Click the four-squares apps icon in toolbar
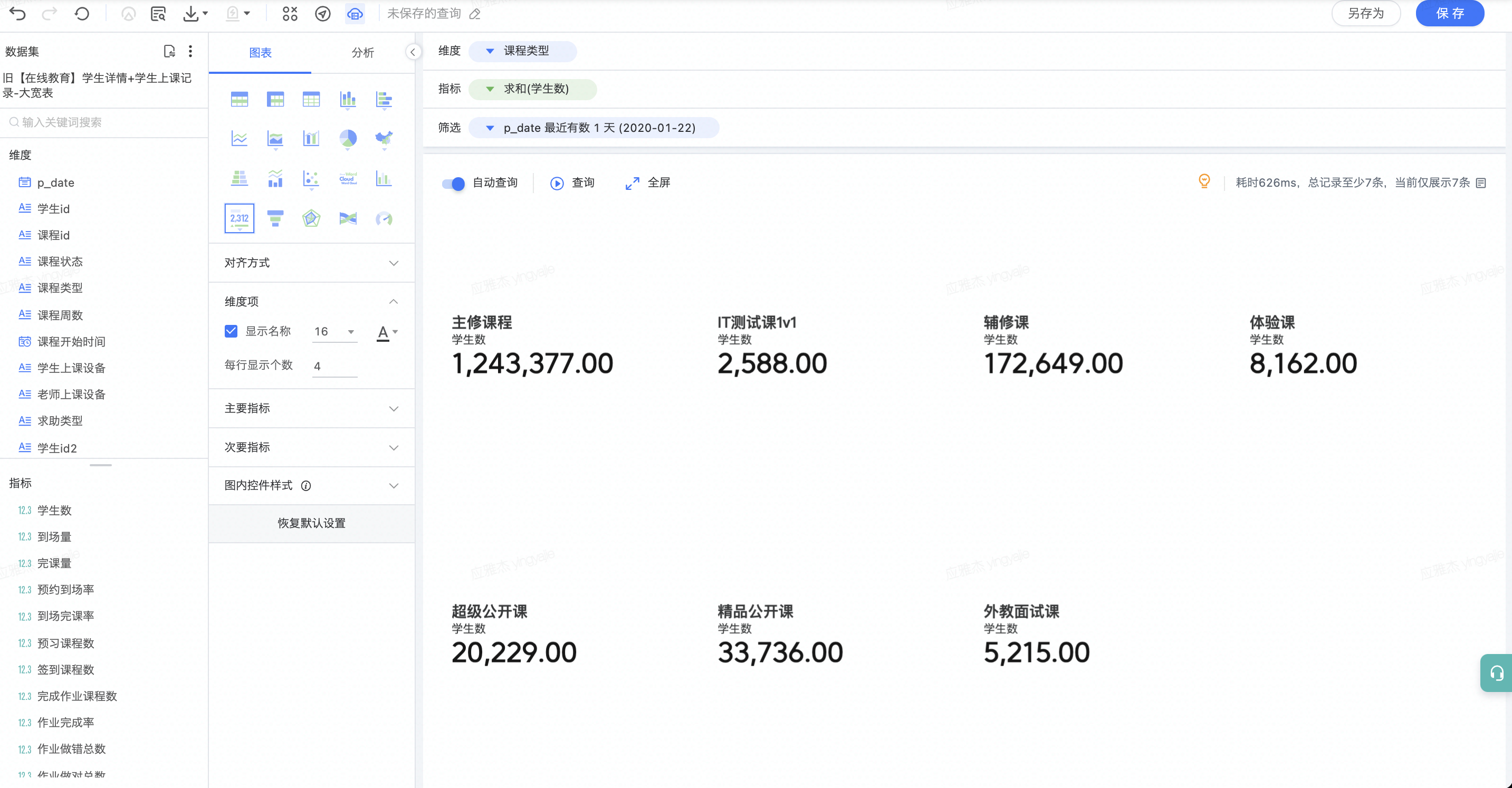This screenshot has height=788, width=1512. (x=290, y=14)
